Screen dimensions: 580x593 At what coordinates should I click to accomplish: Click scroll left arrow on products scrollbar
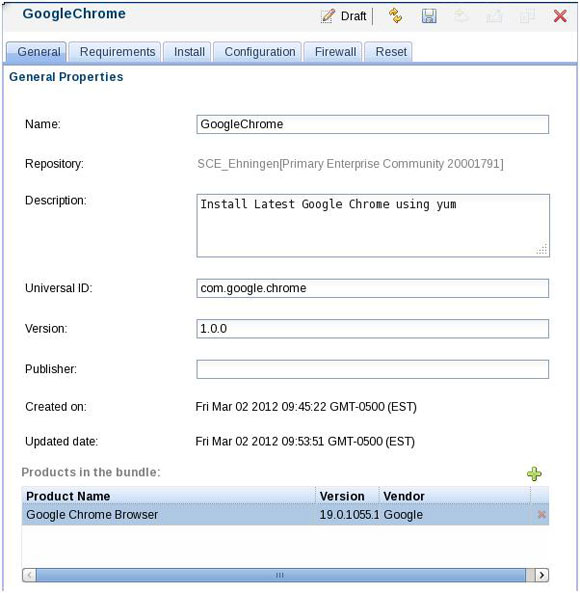(x=29, y=575)
